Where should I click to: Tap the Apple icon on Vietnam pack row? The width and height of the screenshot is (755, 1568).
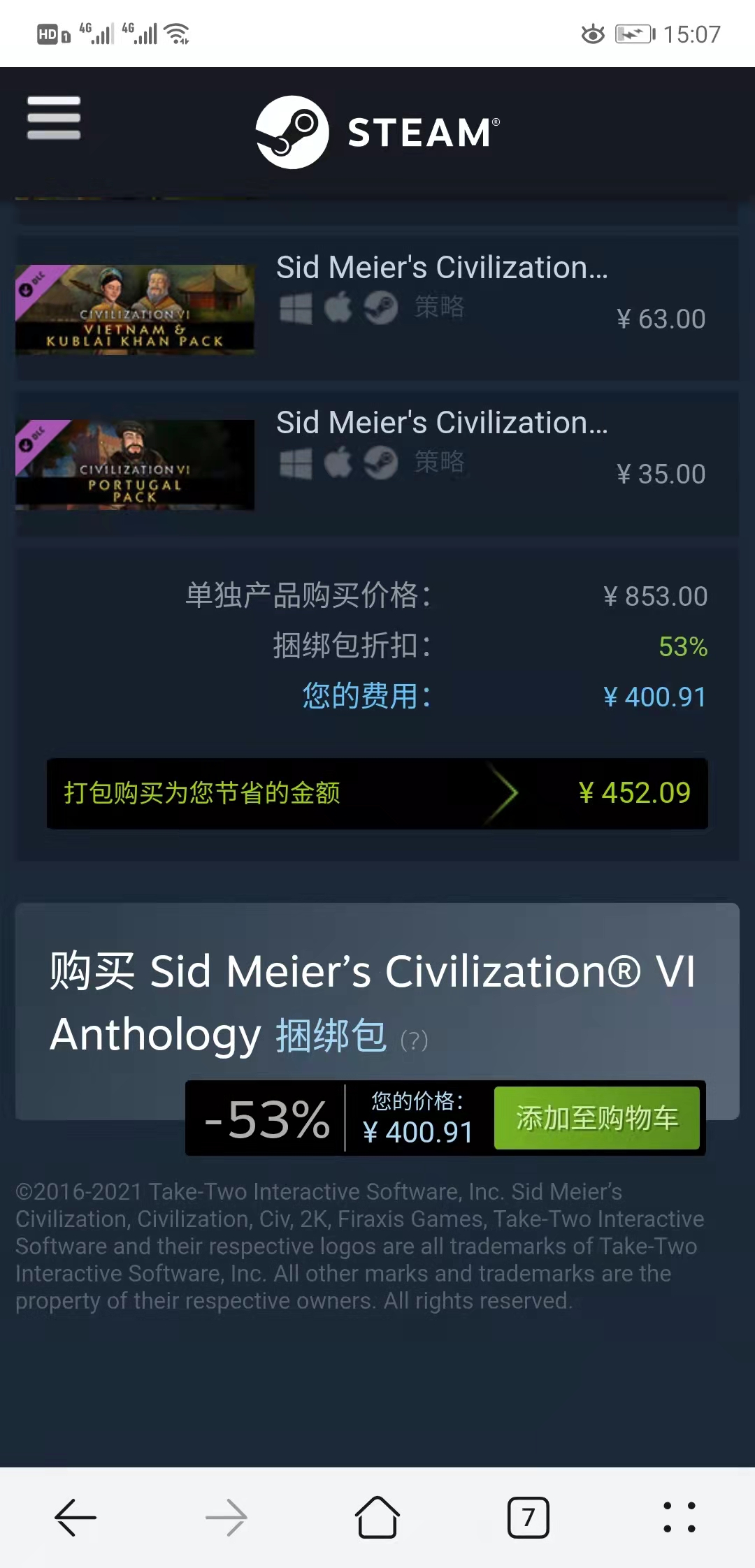[x=338, y=307]
